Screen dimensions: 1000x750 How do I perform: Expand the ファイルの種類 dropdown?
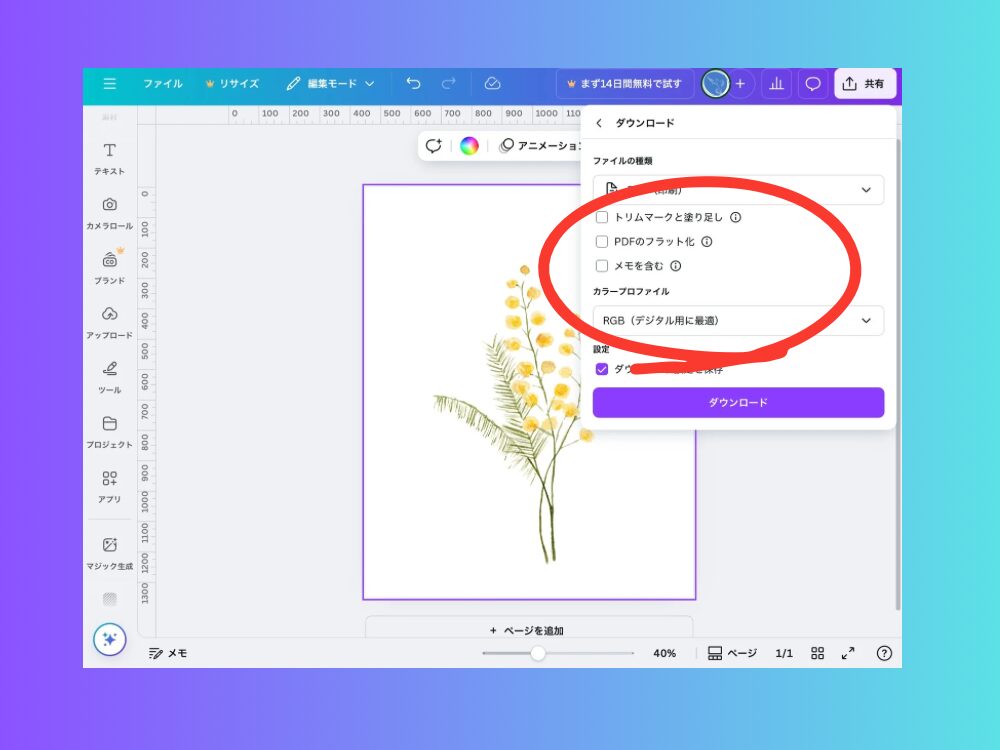coord(738,190)
